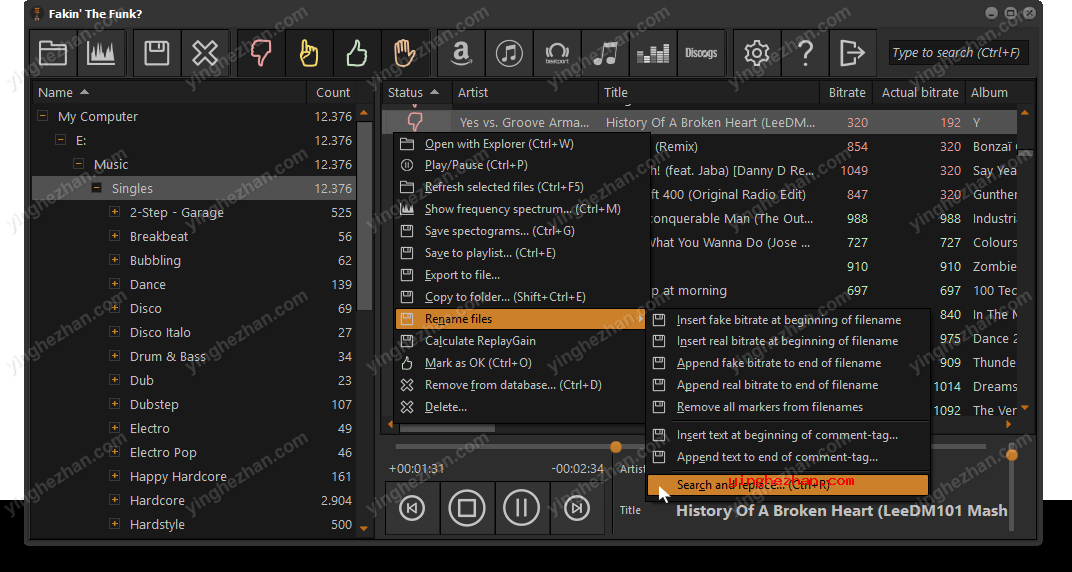
Task: Click the frequency spectrum toolbar icon
Action: (100, 53)
